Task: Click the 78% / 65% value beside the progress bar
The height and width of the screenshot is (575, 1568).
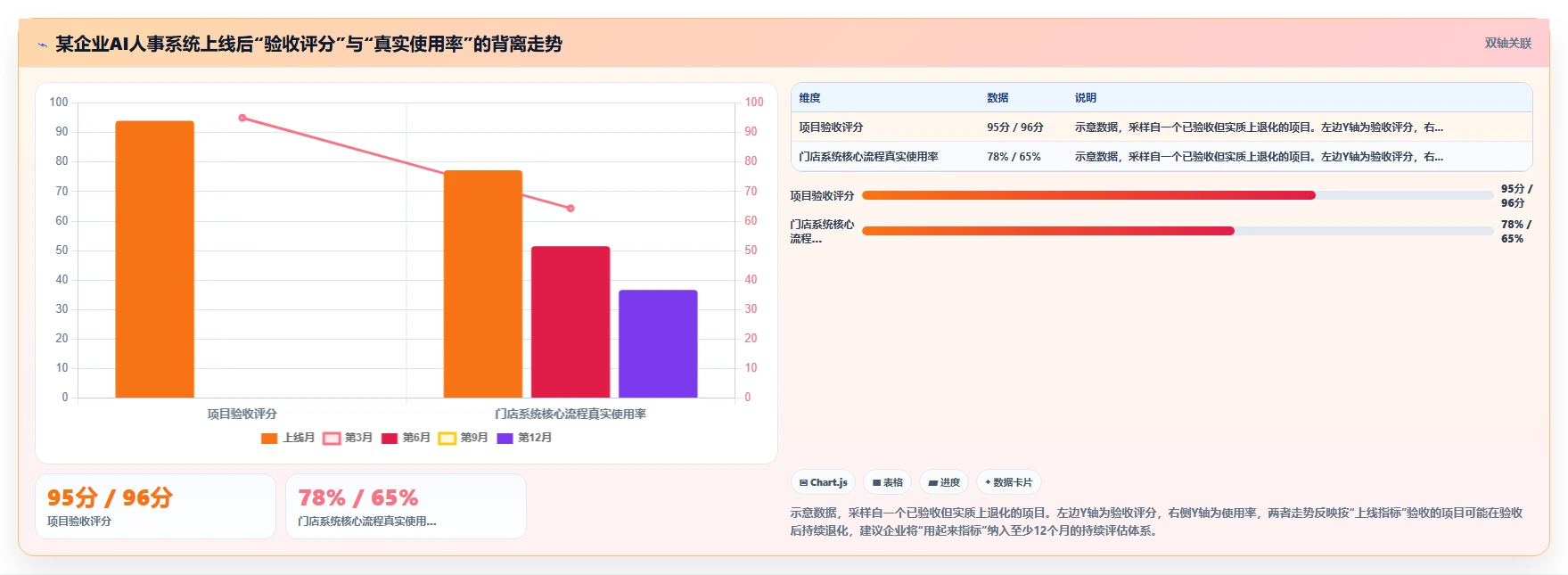Action: coord(1516,232)
